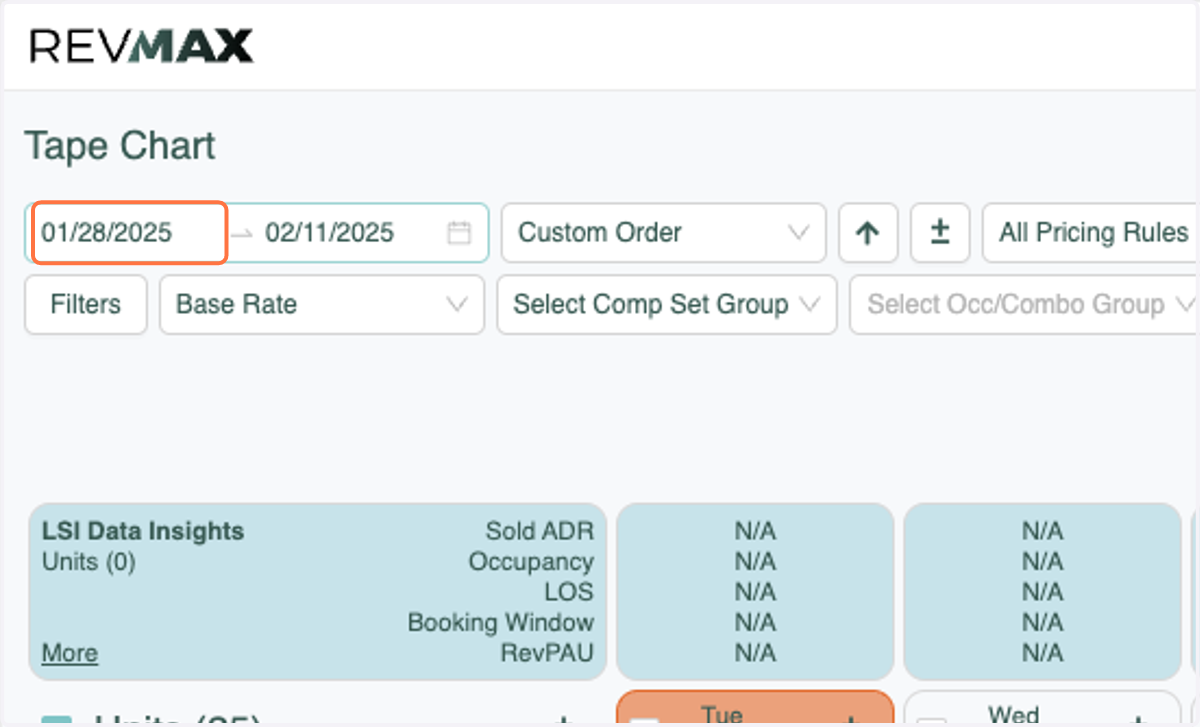This screenshot has height=727, width=1200.
Task: Open Select Comp Set Group dropdown
Action: coord(667,304)
